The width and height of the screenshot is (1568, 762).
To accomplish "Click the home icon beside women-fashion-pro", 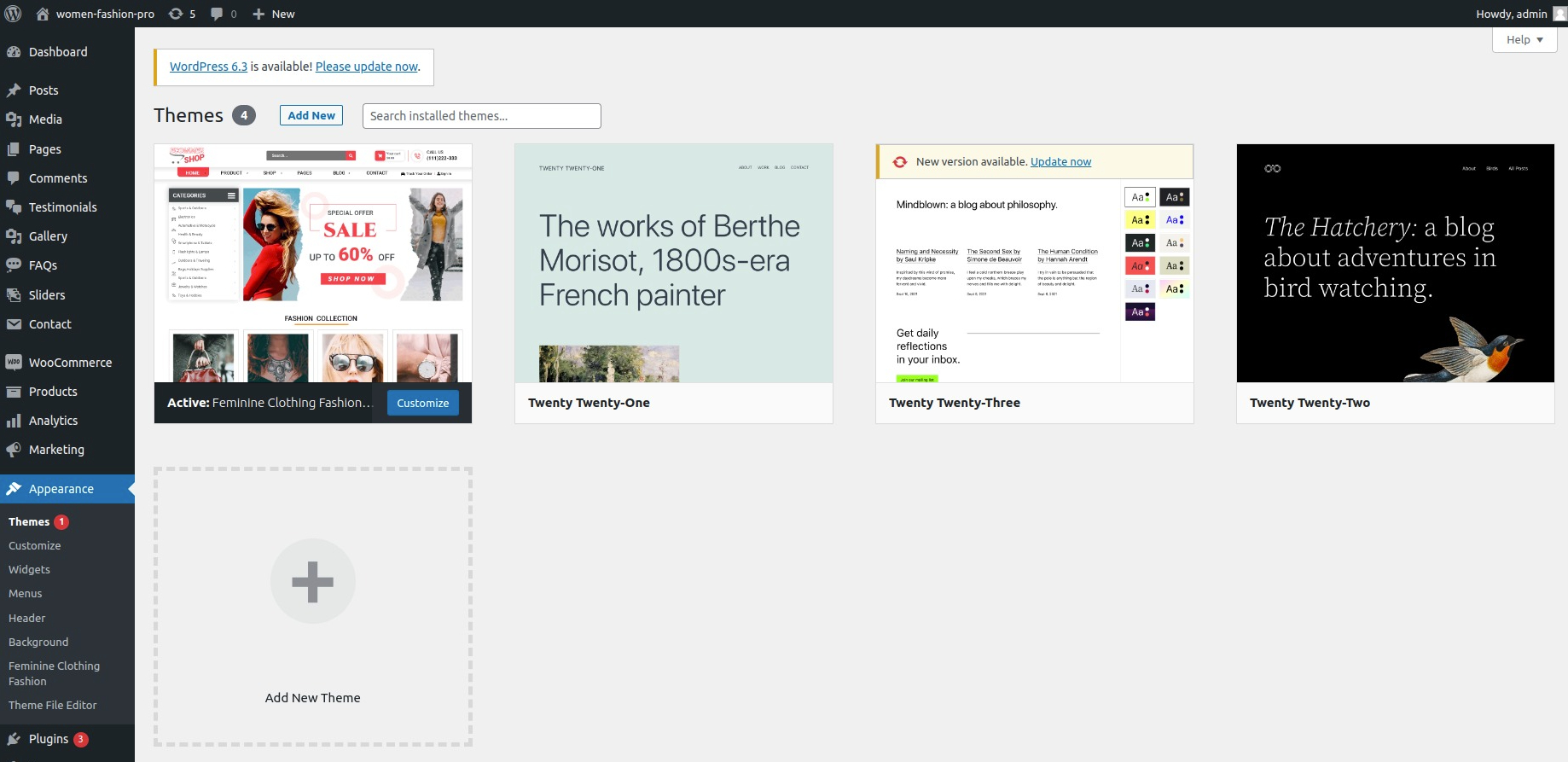I will click(x=43, y=14).
